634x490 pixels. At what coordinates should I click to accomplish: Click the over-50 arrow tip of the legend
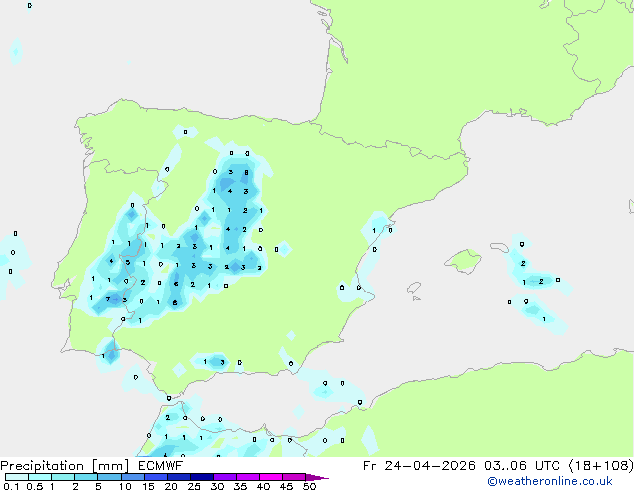pyautogui.click(x=317, y=477)
